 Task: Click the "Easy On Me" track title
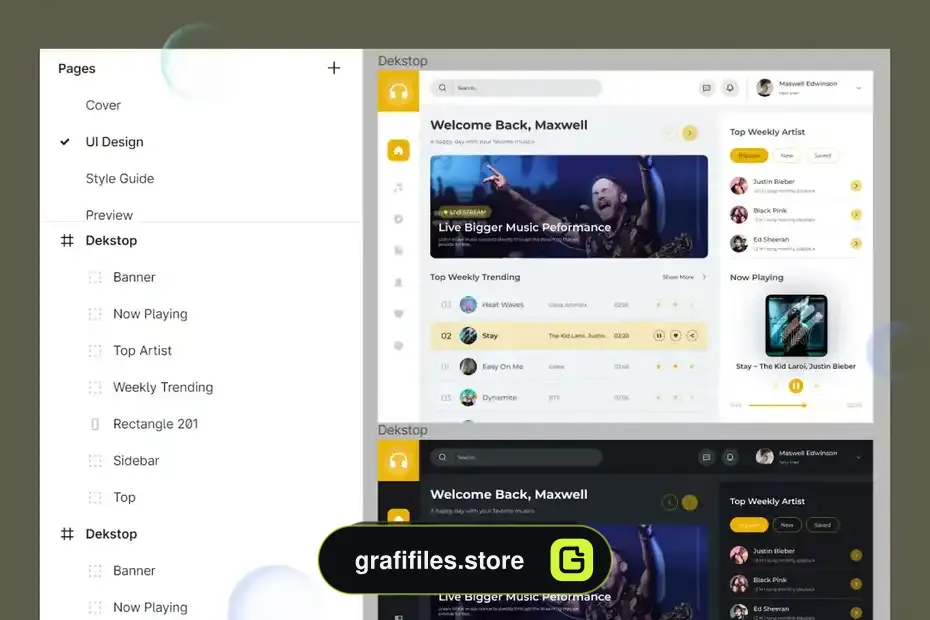pos(503,367)
